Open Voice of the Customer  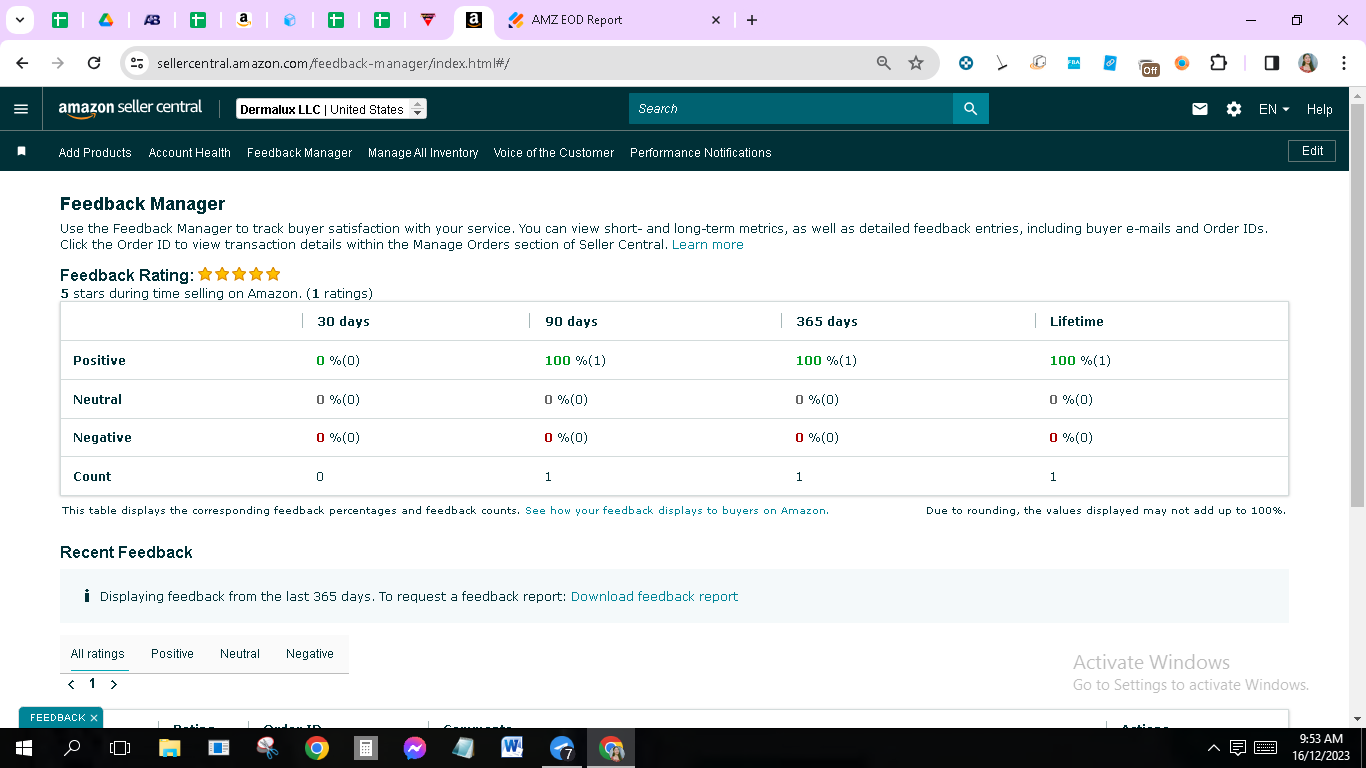tap(554, 153)
